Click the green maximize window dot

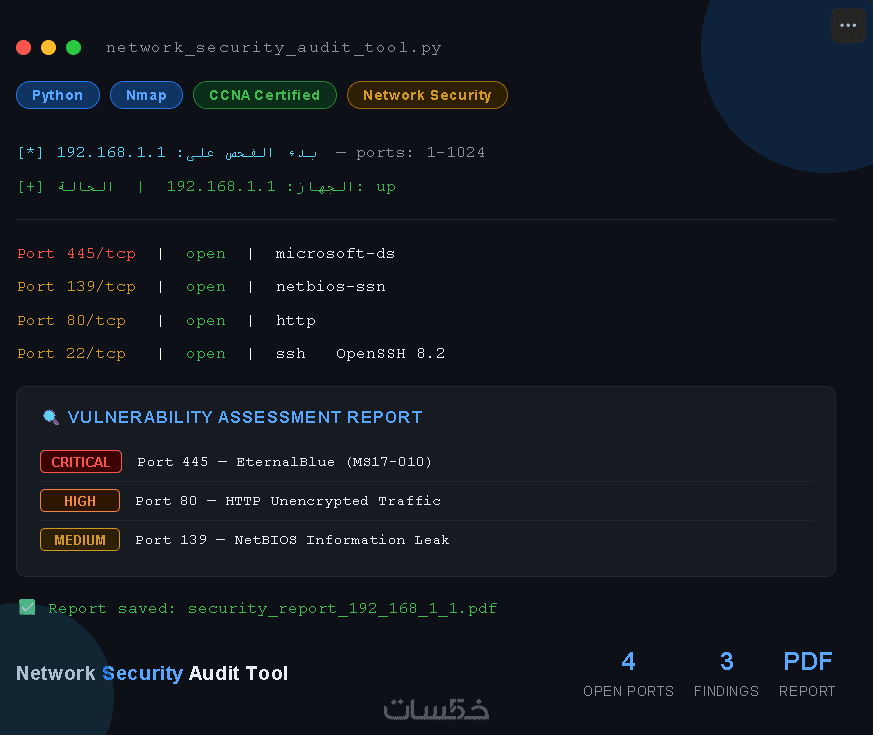point(73,48)
